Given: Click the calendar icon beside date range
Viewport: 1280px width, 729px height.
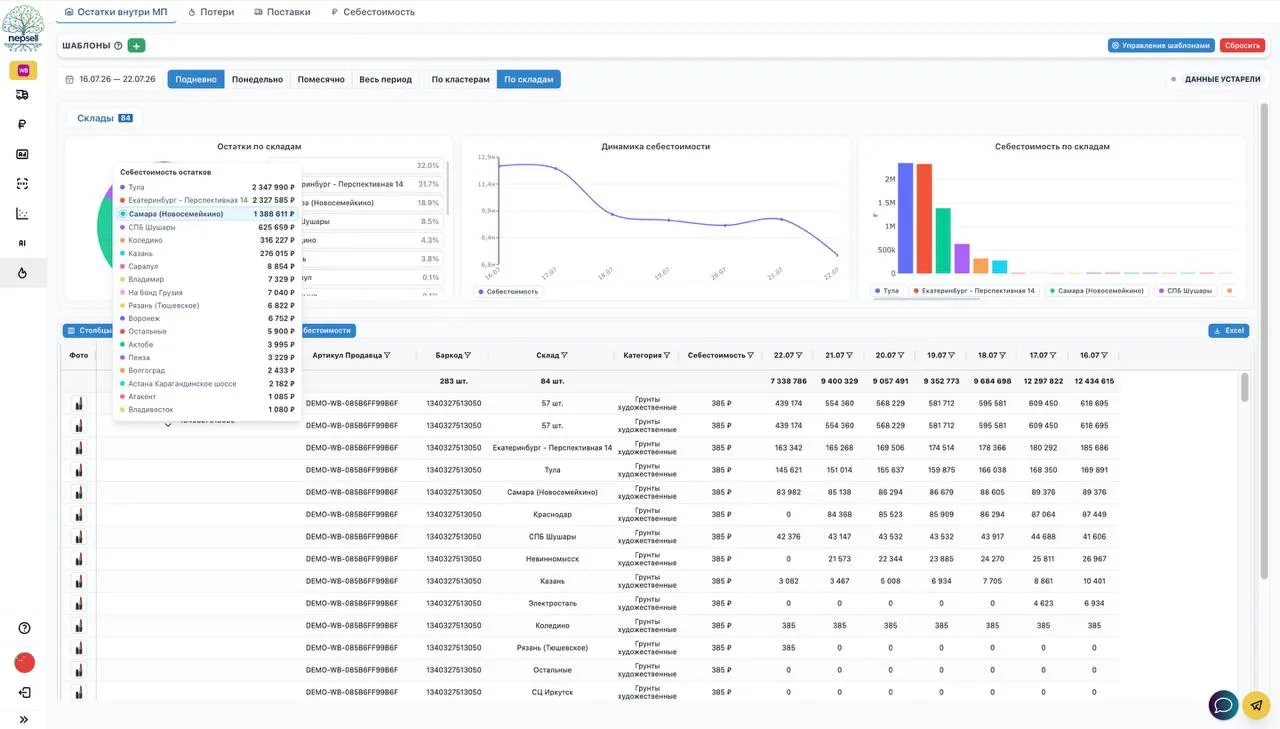Looking at the screenshot, I should click(x=70, y=79).
